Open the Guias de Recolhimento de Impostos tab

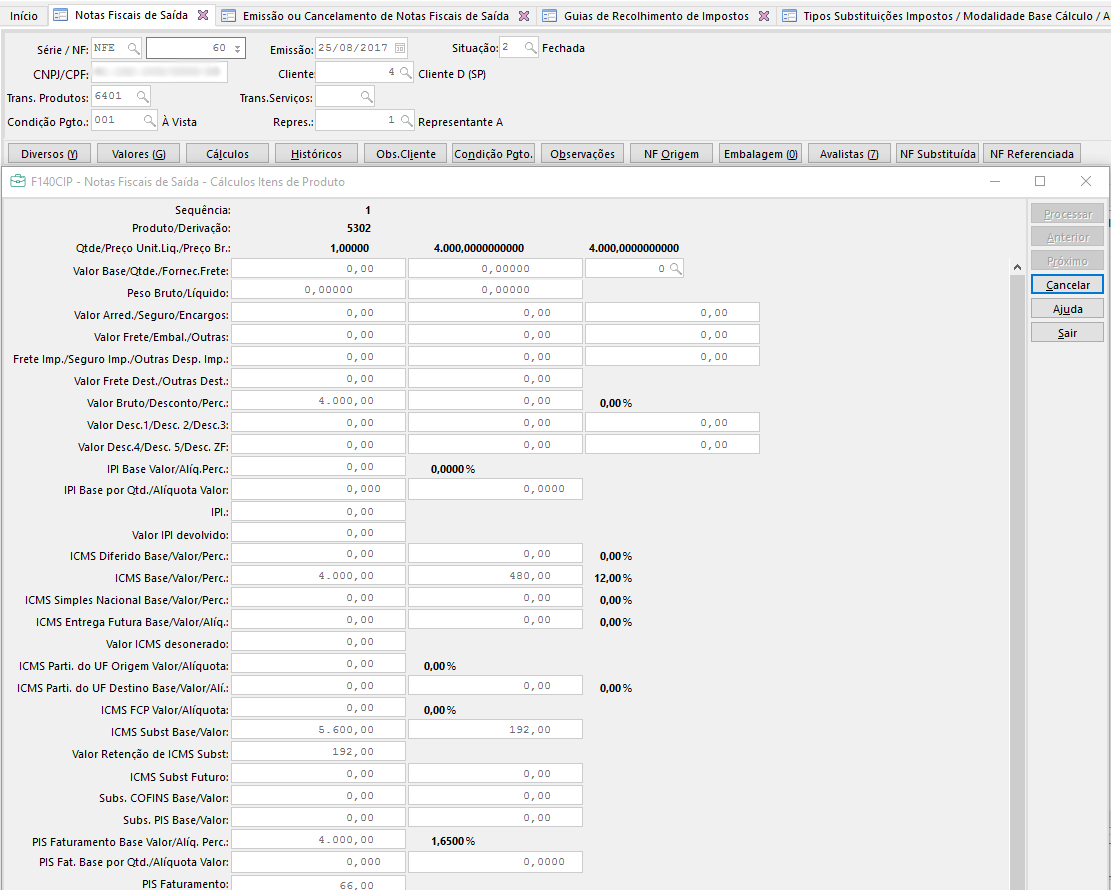click(x=656, y=16)
